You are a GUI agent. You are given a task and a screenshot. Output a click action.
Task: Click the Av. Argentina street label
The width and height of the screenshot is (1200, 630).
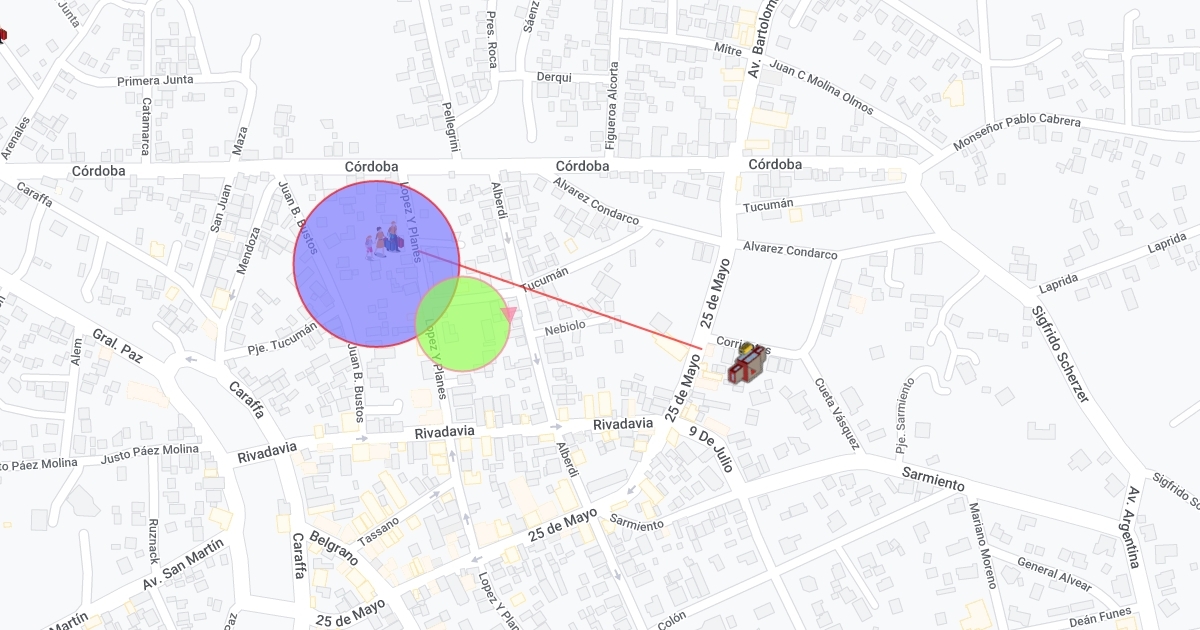click(x=1134, y=527)
